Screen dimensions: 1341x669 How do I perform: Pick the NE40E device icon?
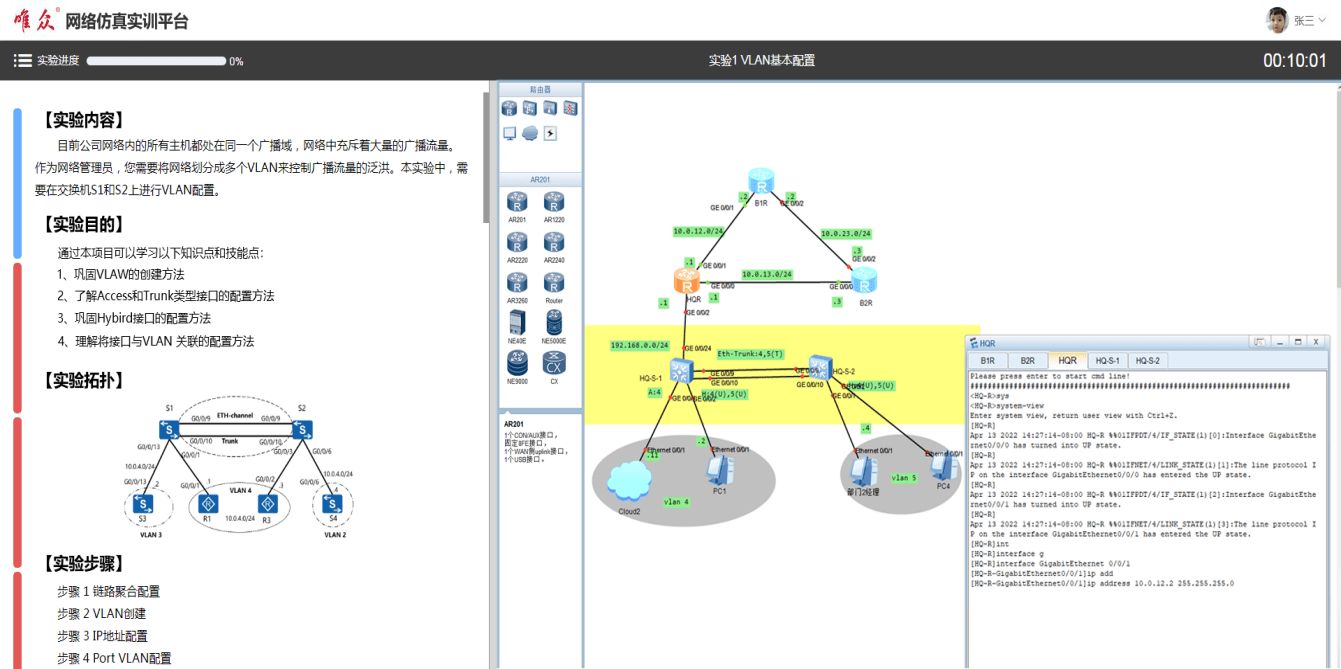click(517, 323)
